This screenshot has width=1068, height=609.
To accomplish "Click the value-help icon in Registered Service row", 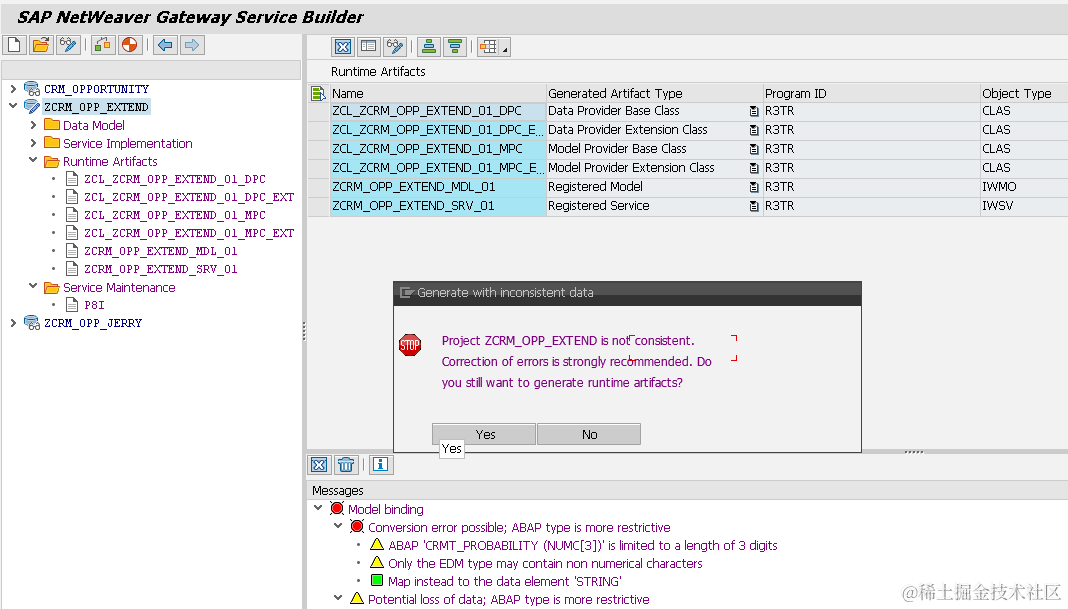I will click(754, 206).
